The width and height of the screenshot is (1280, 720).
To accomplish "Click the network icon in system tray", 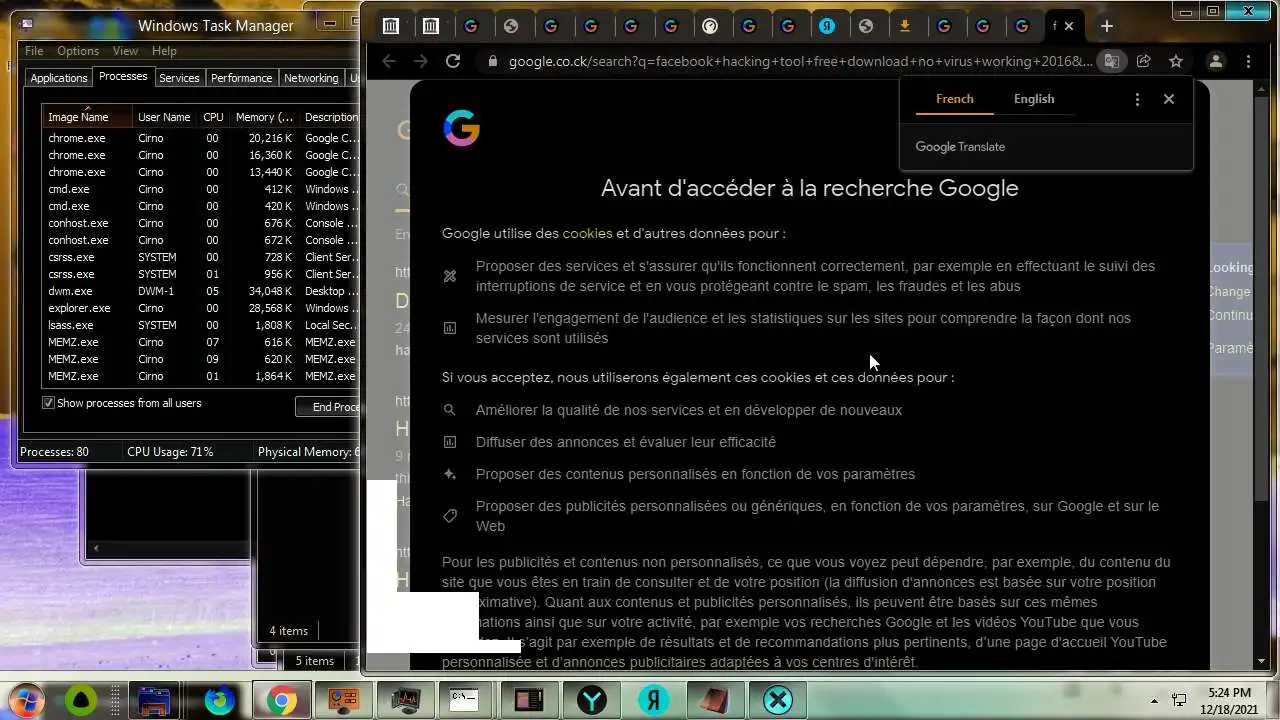I will pos(1179,700).
